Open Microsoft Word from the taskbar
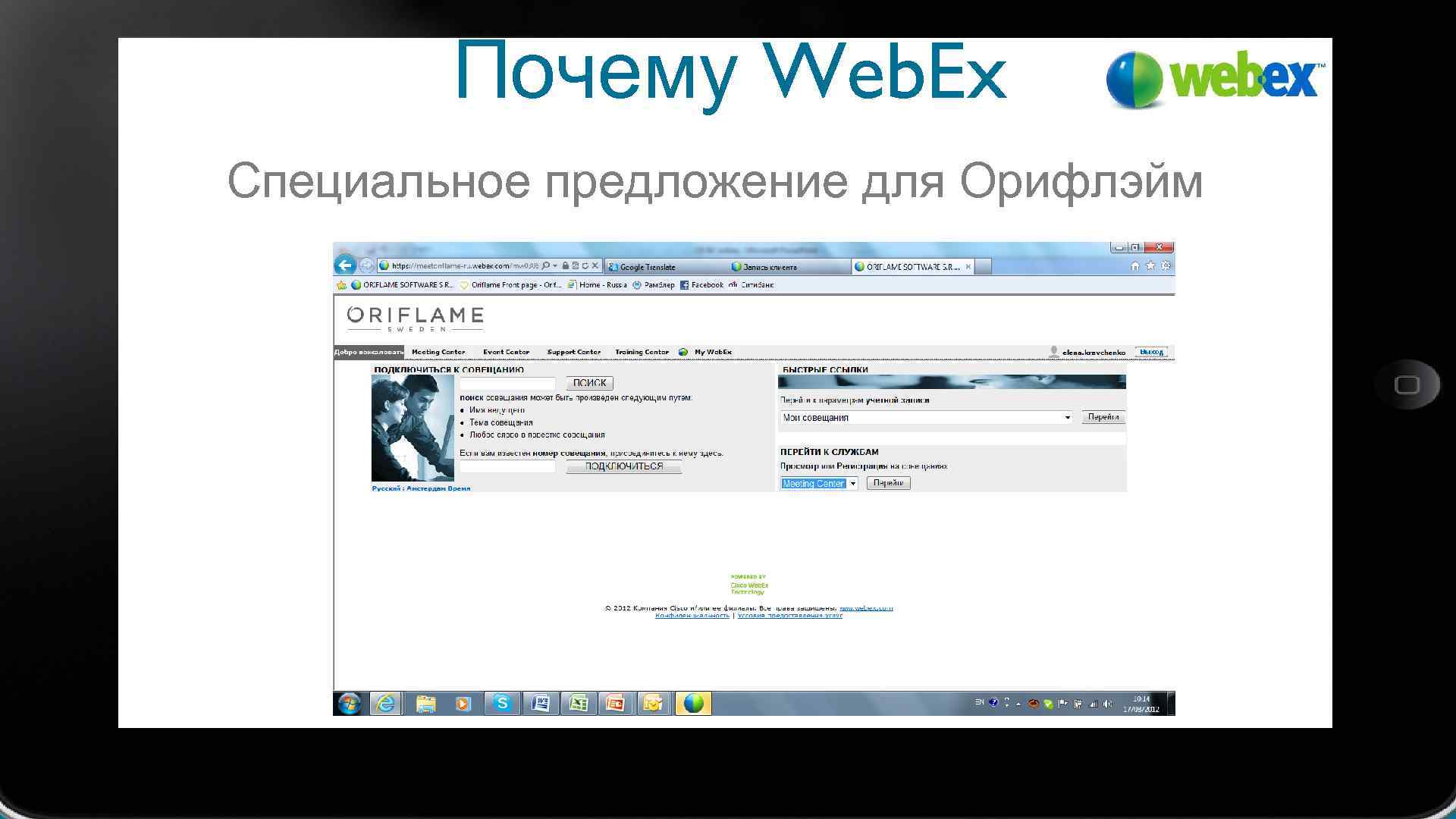This screenshot has height=819, width=1456. tap(541, 704)
